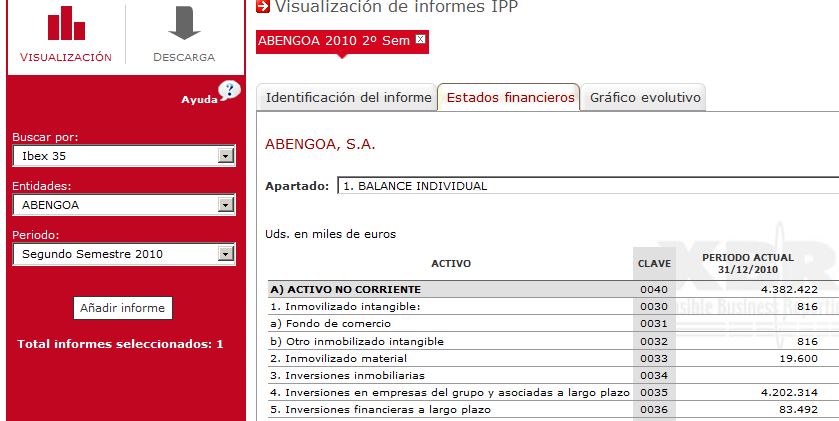Screen dimensions: 839x421
Task: Click the row b) Otro inmobilizado intangible
Action: tap(553, 341)
